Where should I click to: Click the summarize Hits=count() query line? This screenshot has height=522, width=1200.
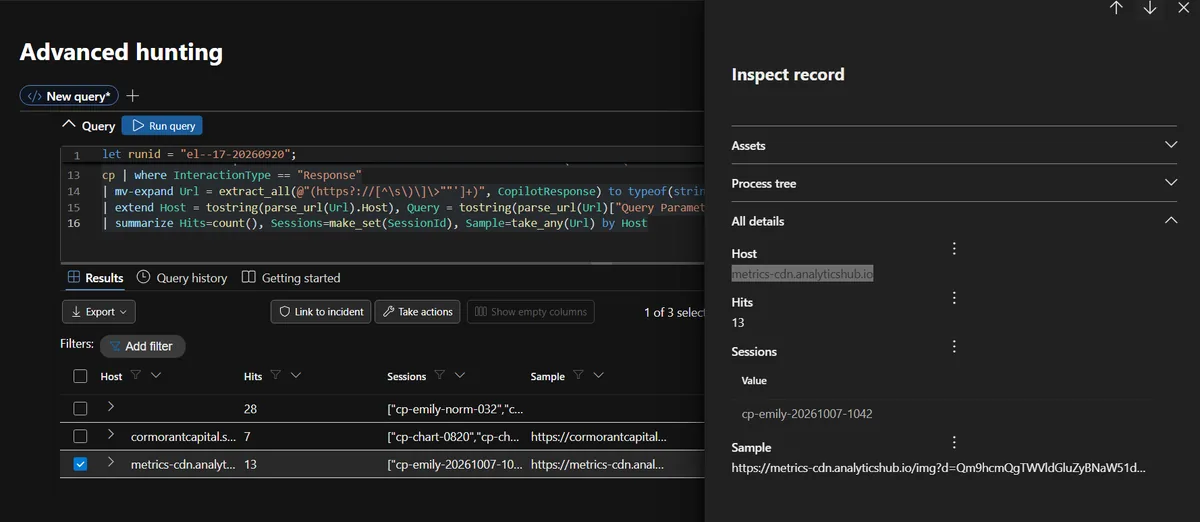click(x=375, y=223)
